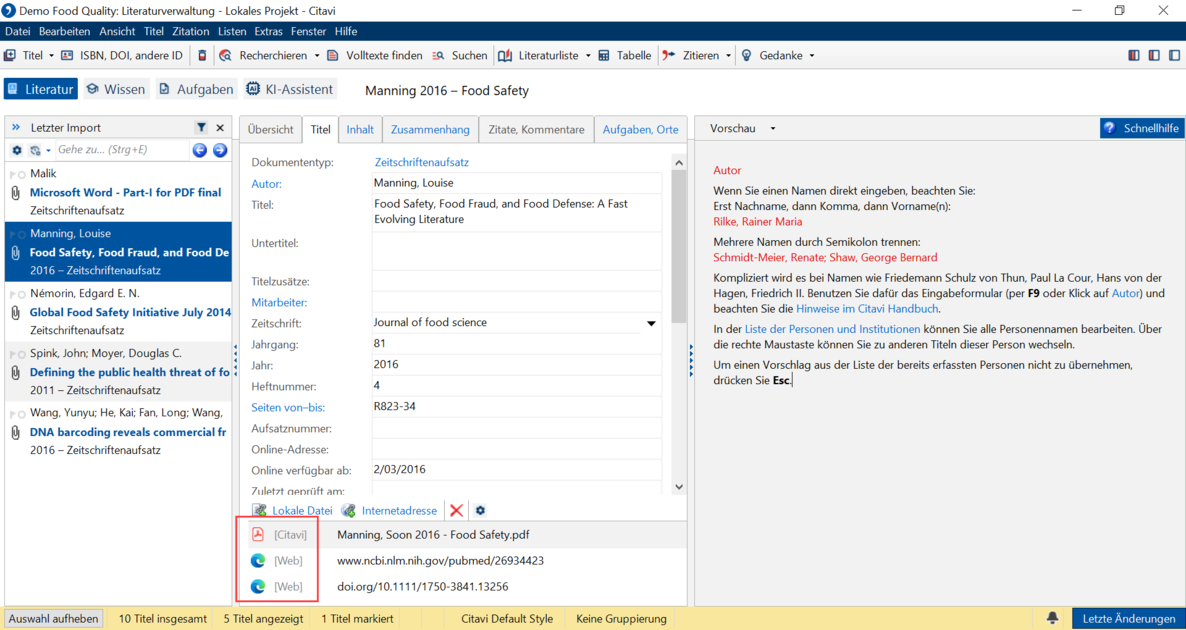Click the Mitarbeiter field label link

coord(279,303)
